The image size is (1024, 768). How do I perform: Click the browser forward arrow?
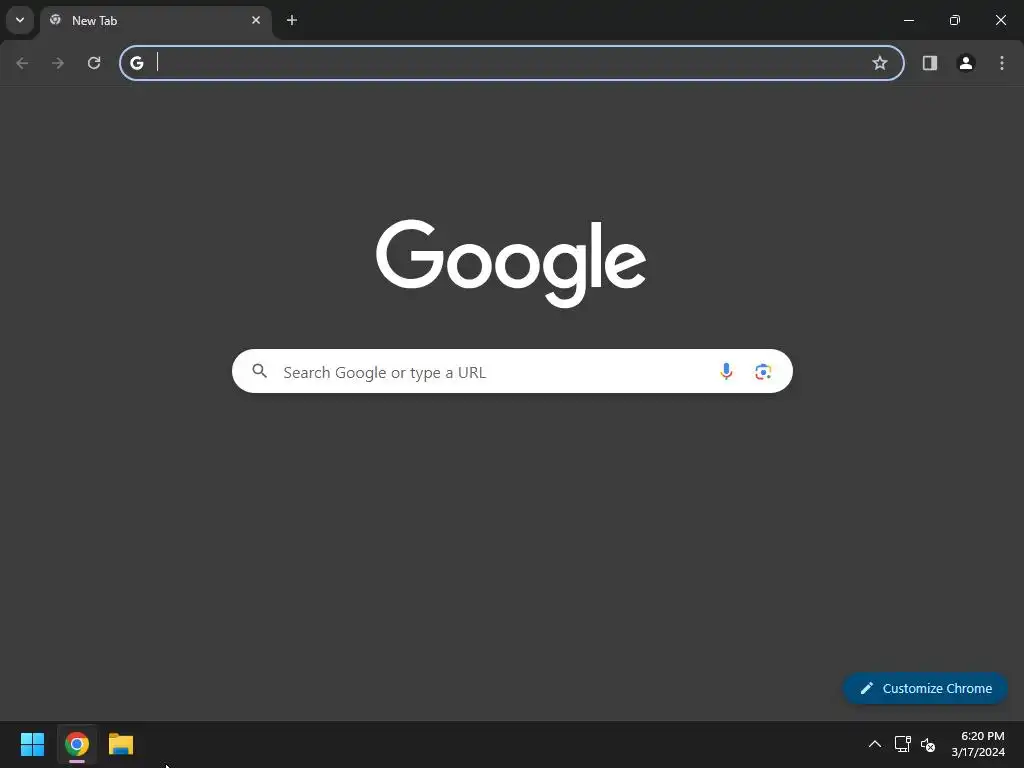(58, 63)
